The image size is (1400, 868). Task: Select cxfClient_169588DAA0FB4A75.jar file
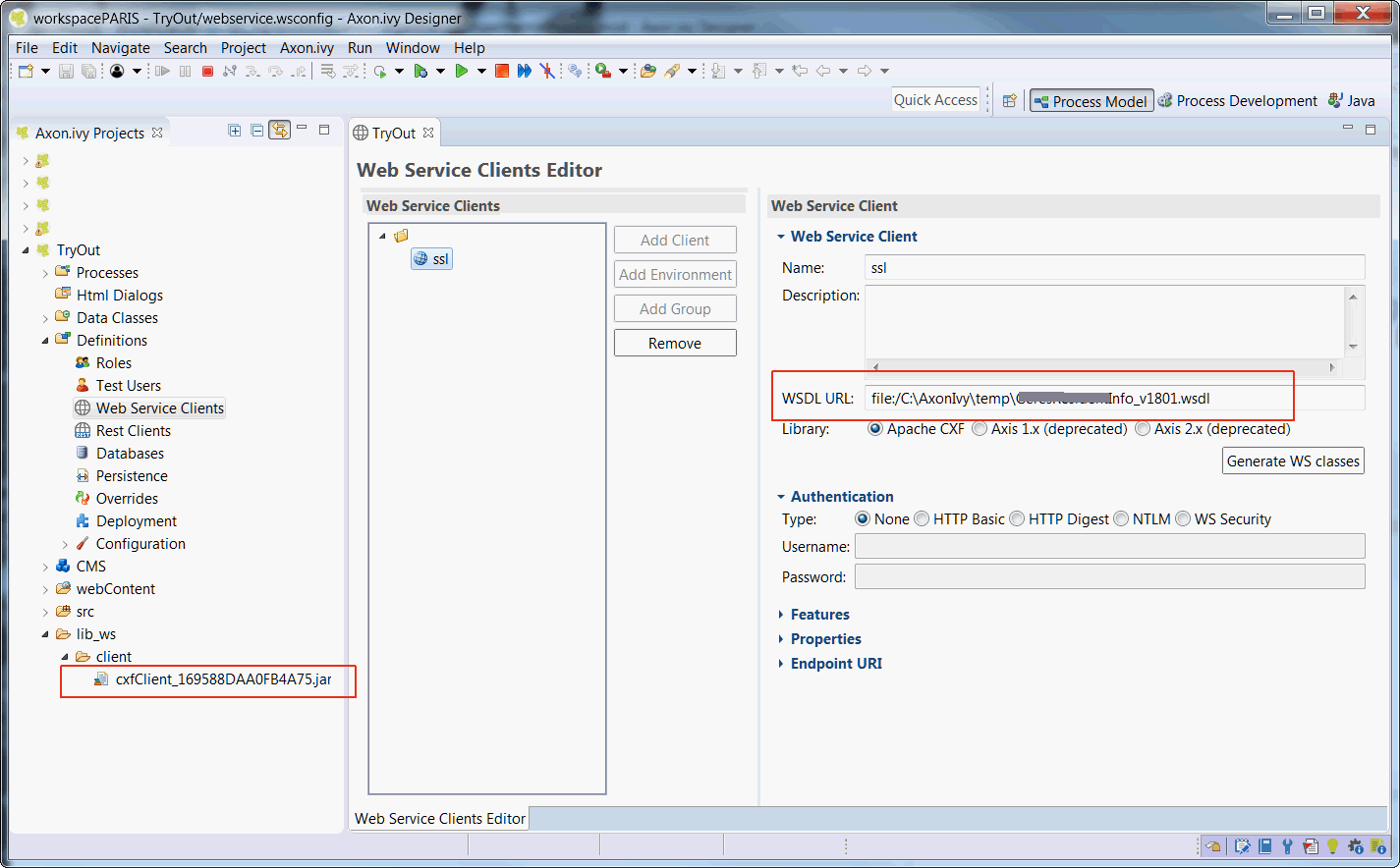click(212, 679)
